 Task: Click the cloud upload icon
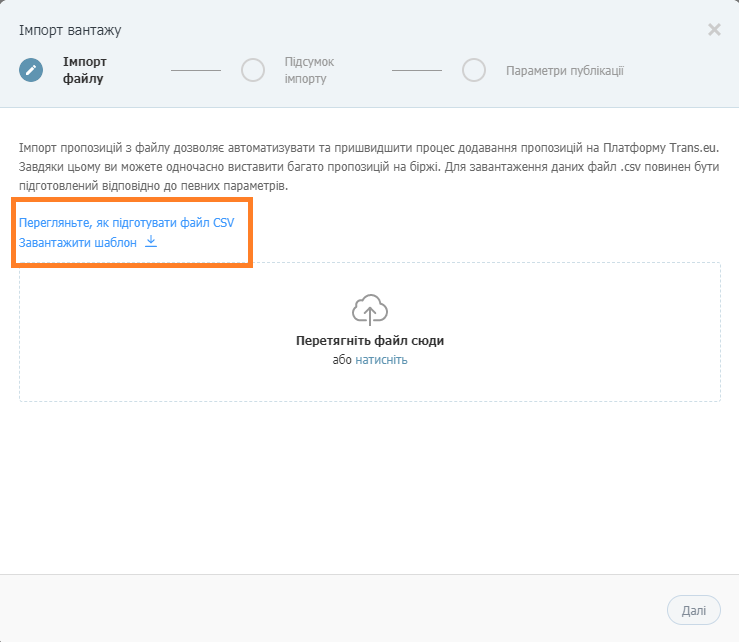point(370,310)
